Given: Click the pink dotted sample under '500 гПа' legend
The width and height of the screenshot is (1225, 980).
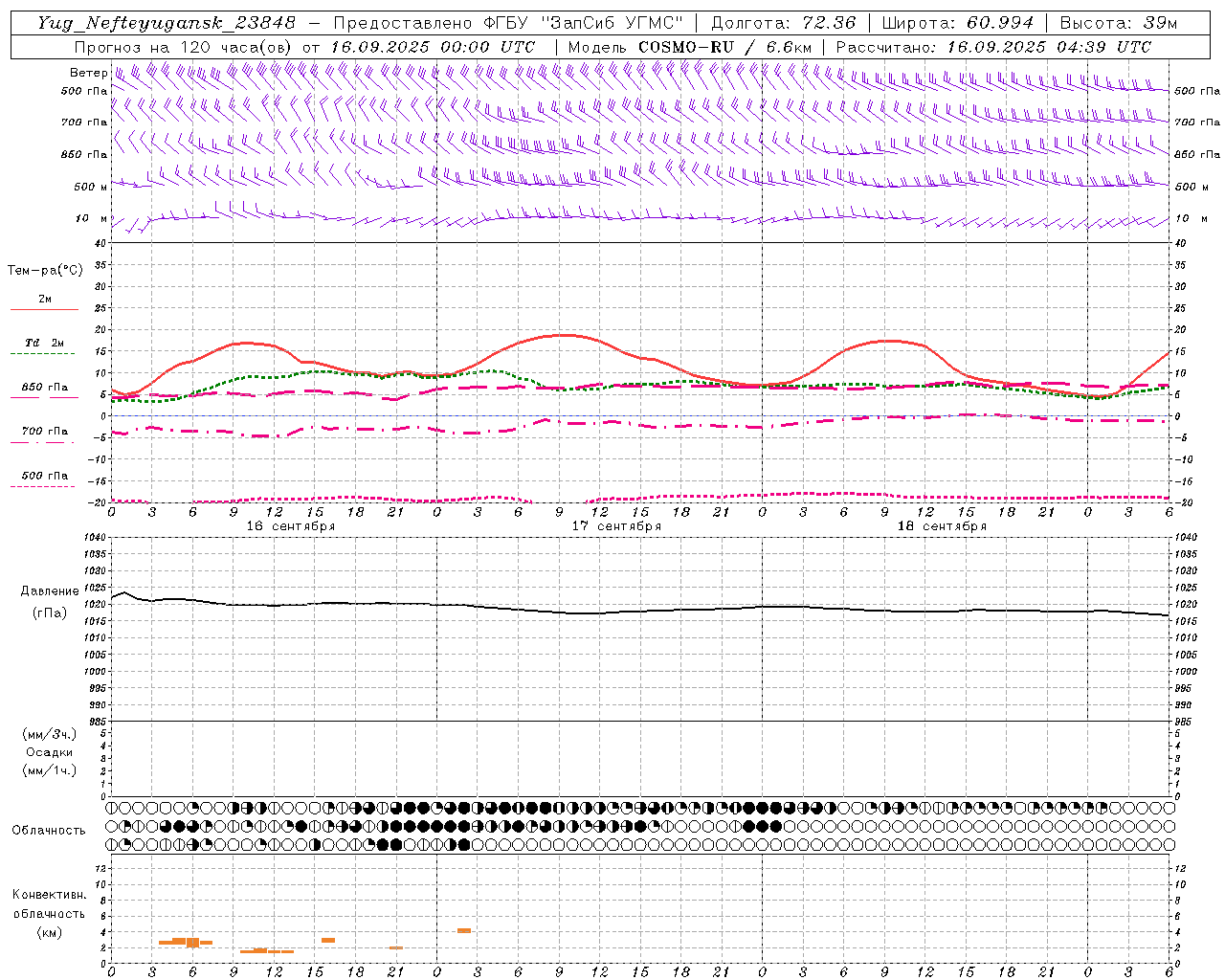Looking at the screenshot, I should tap(43, 486).
